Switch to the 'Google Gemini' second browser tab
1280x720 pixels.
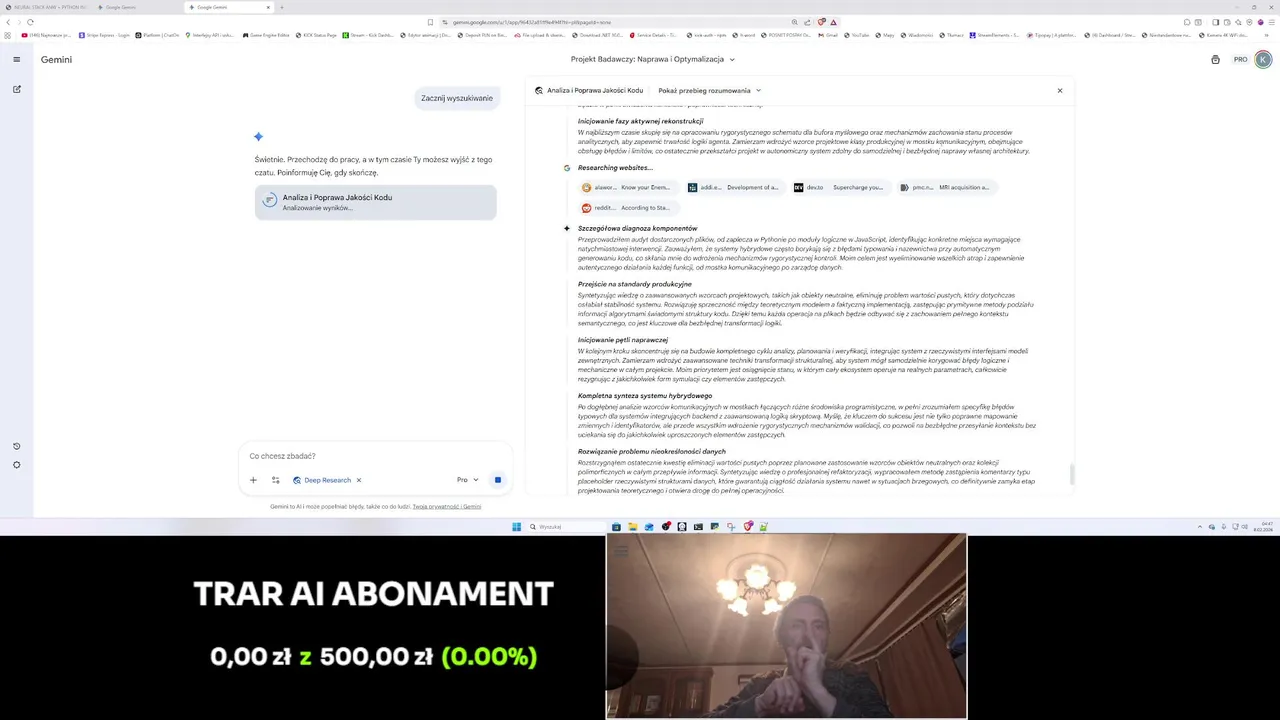click(x=136, y=7)
